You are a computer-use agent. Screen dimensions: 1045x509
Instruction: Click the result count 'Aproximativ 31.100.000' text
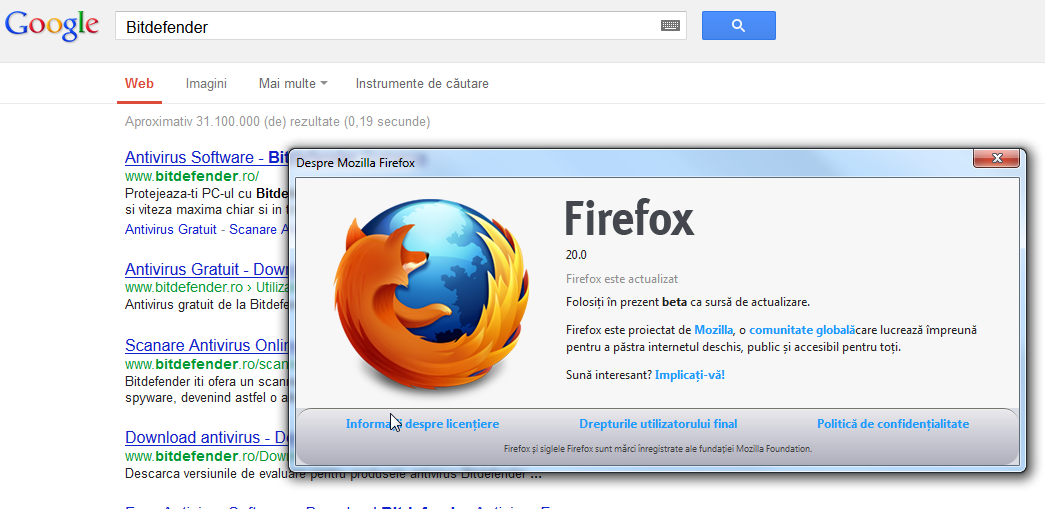point(277,122)
